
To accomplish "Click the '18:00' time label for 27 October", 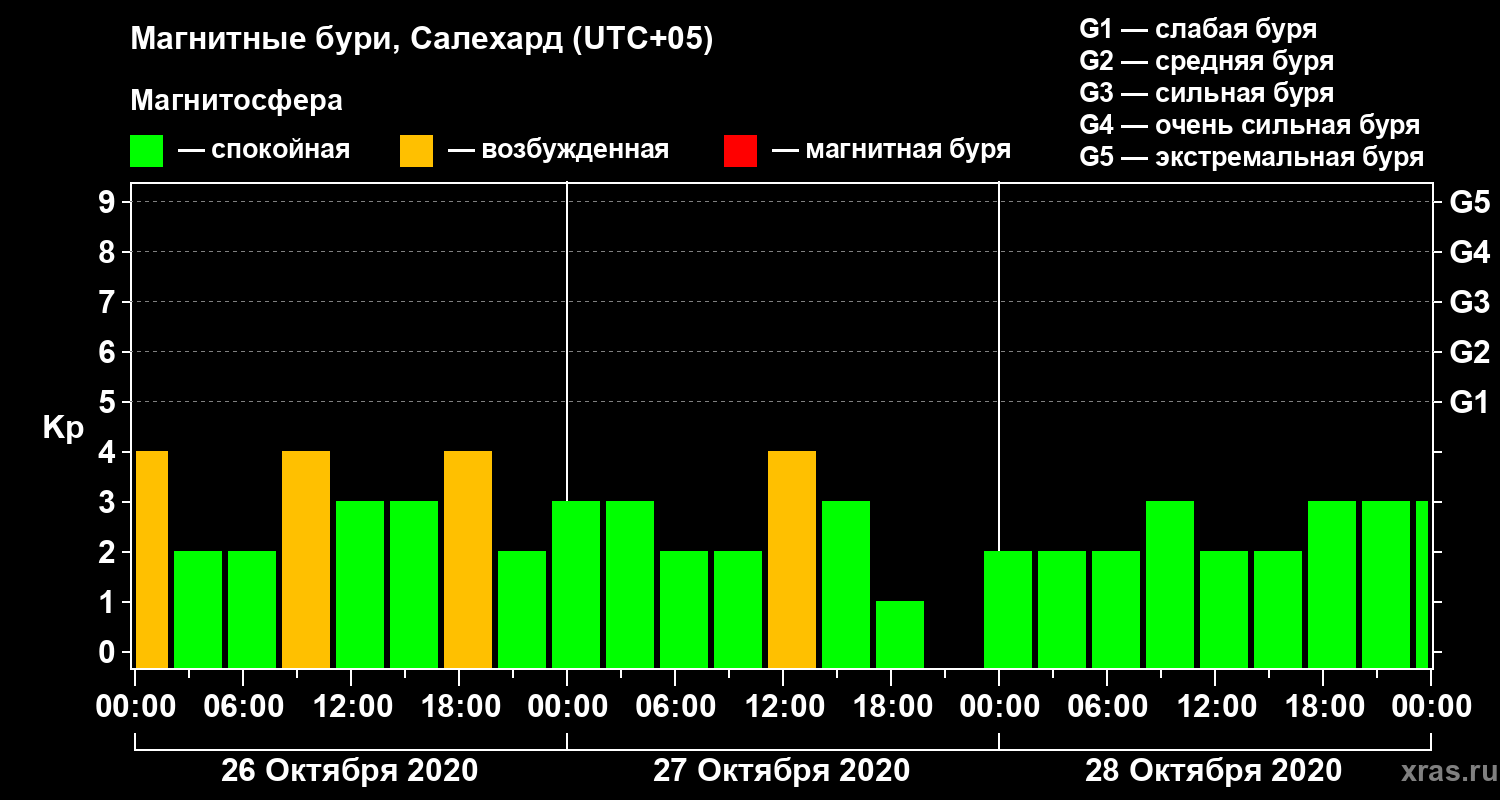I will coord(891,707).
